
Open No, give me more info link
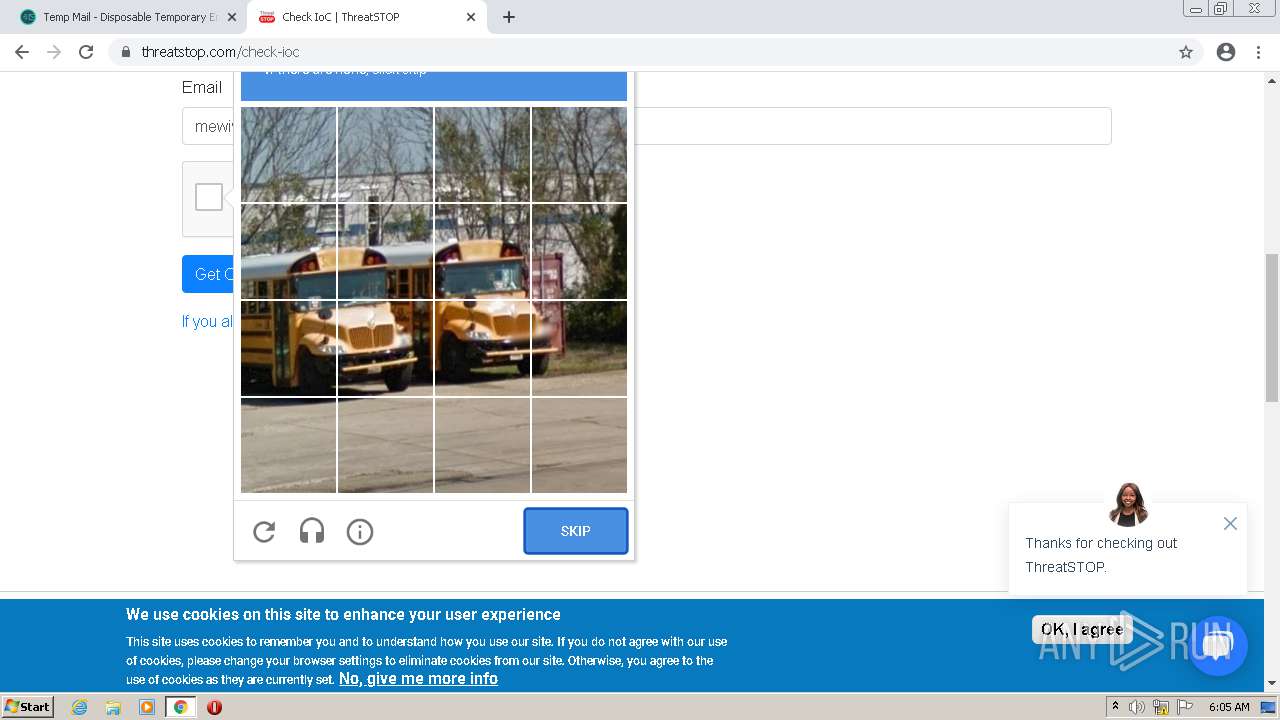(418, 678)
